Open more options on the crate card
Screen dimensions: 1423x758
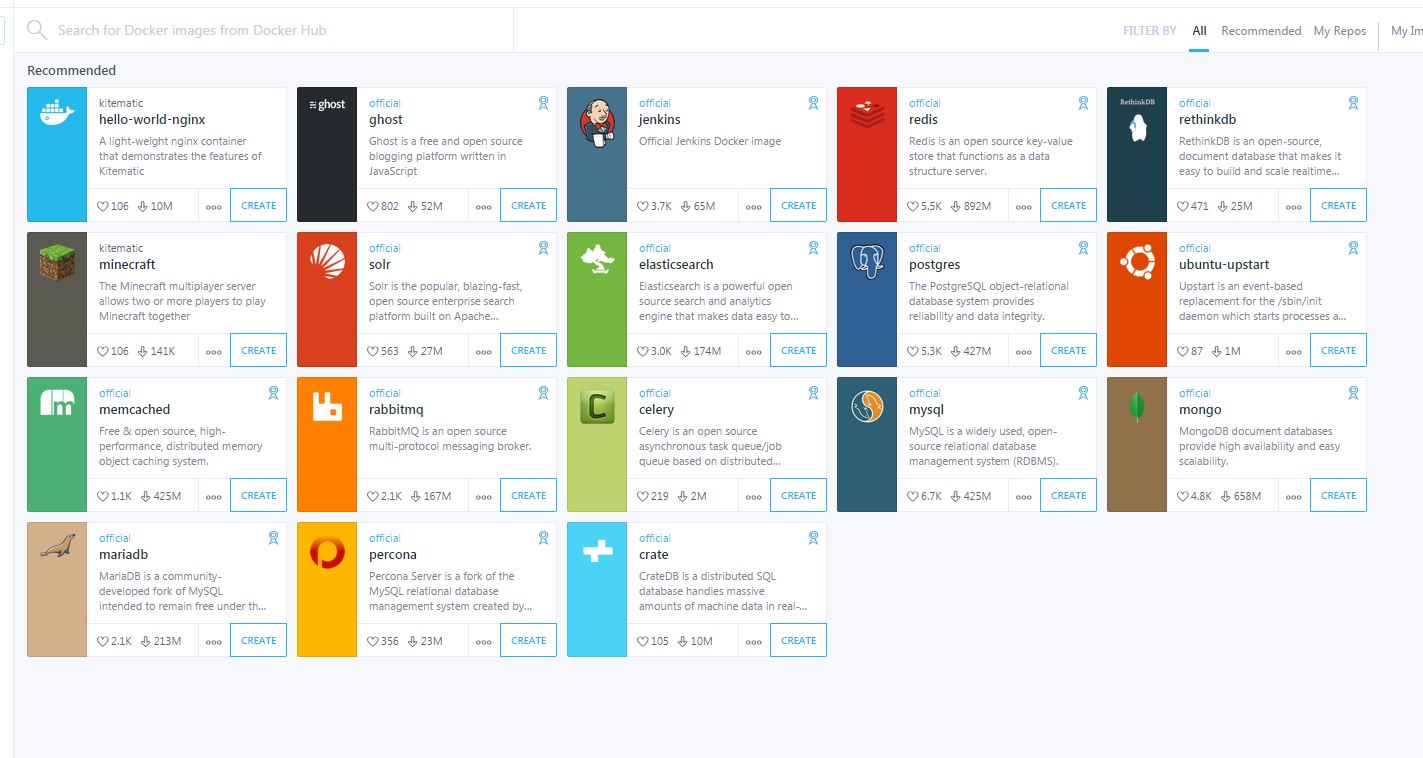[754, 642]
